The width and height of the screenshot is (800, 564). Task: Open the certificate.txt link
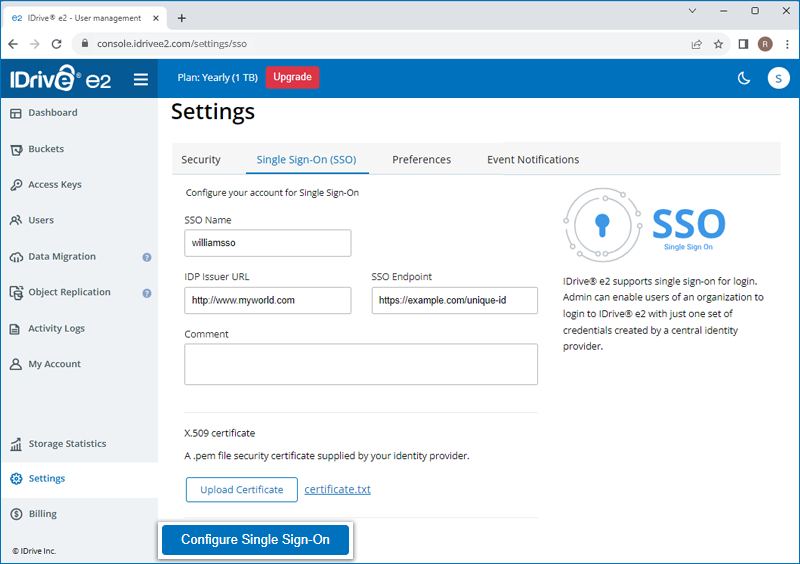pos(337,489)
